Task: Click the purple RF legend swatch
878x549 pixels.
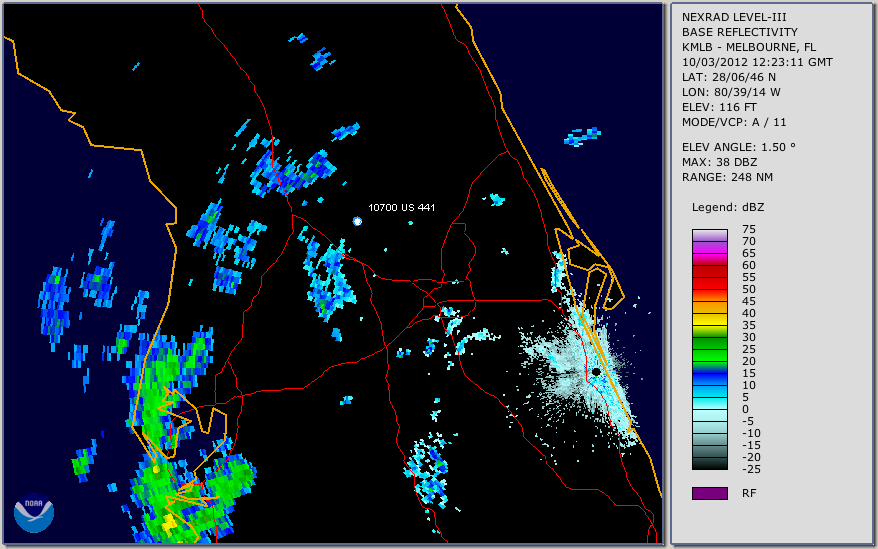Action: point(709,493)
